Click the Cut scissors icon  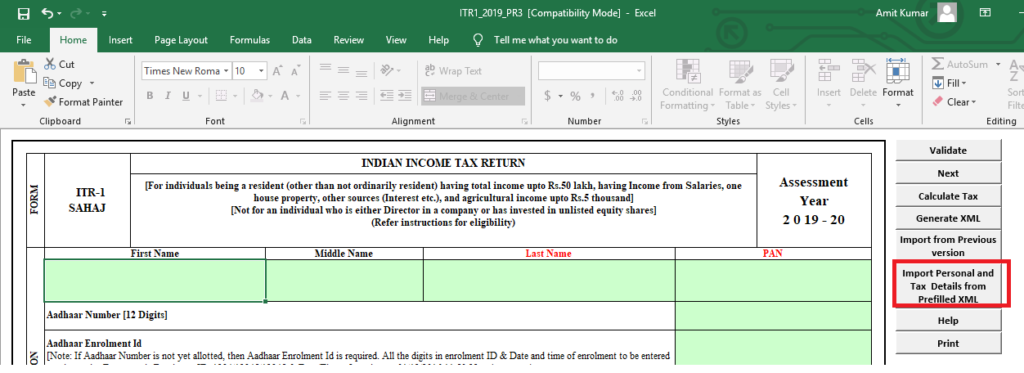click(50, 64)
